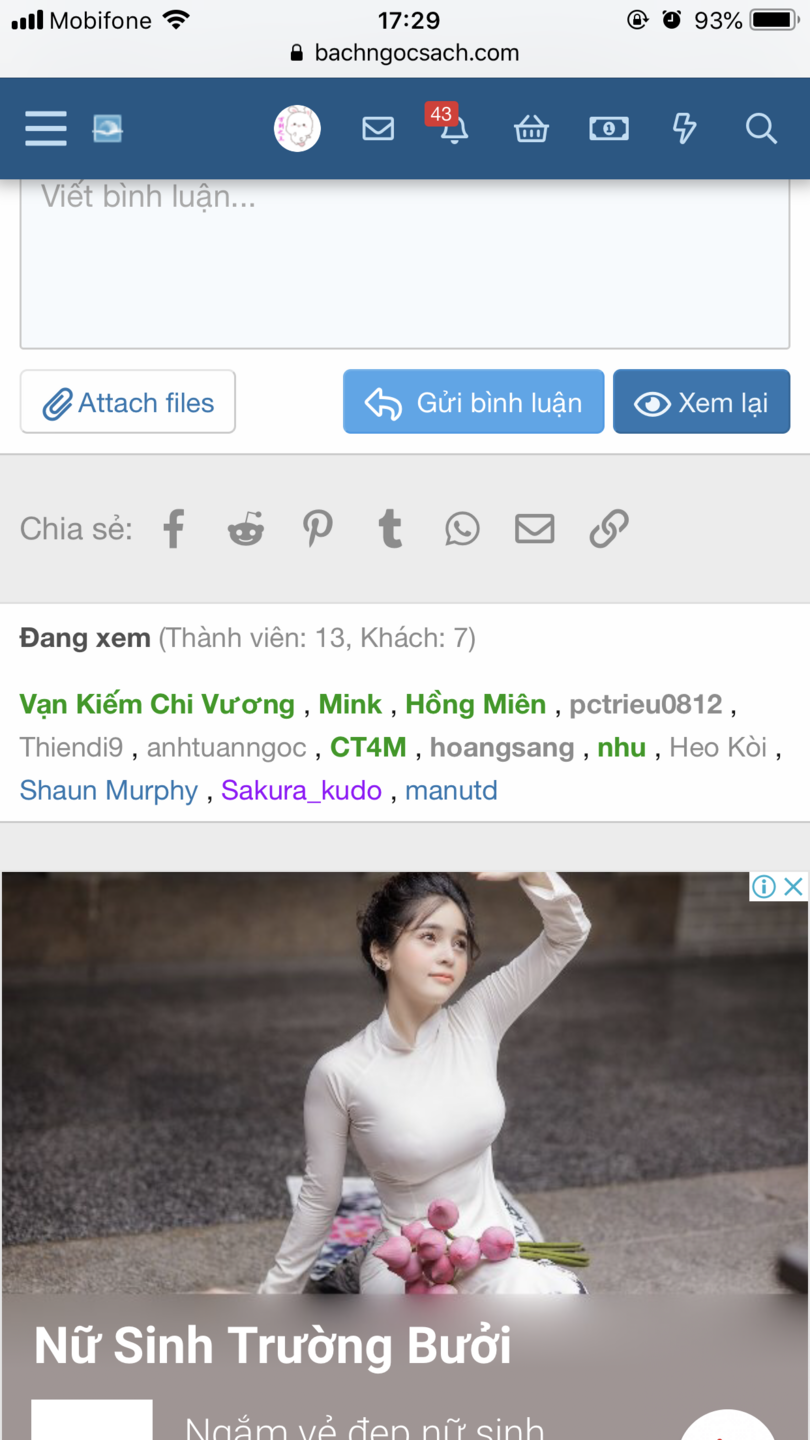Focus the Viết bình luận text box
The width and height of the screenshot is (810, 1440).
click(x=404, y=265)
